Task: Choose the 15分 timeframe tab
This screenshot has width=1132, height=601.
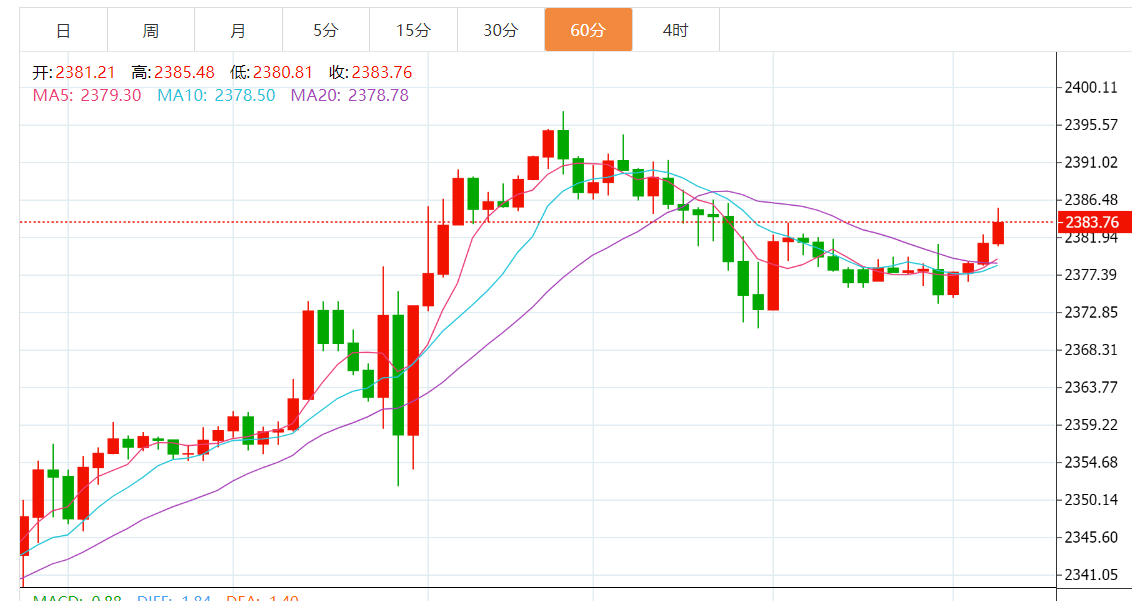Action: coord(414,30)
